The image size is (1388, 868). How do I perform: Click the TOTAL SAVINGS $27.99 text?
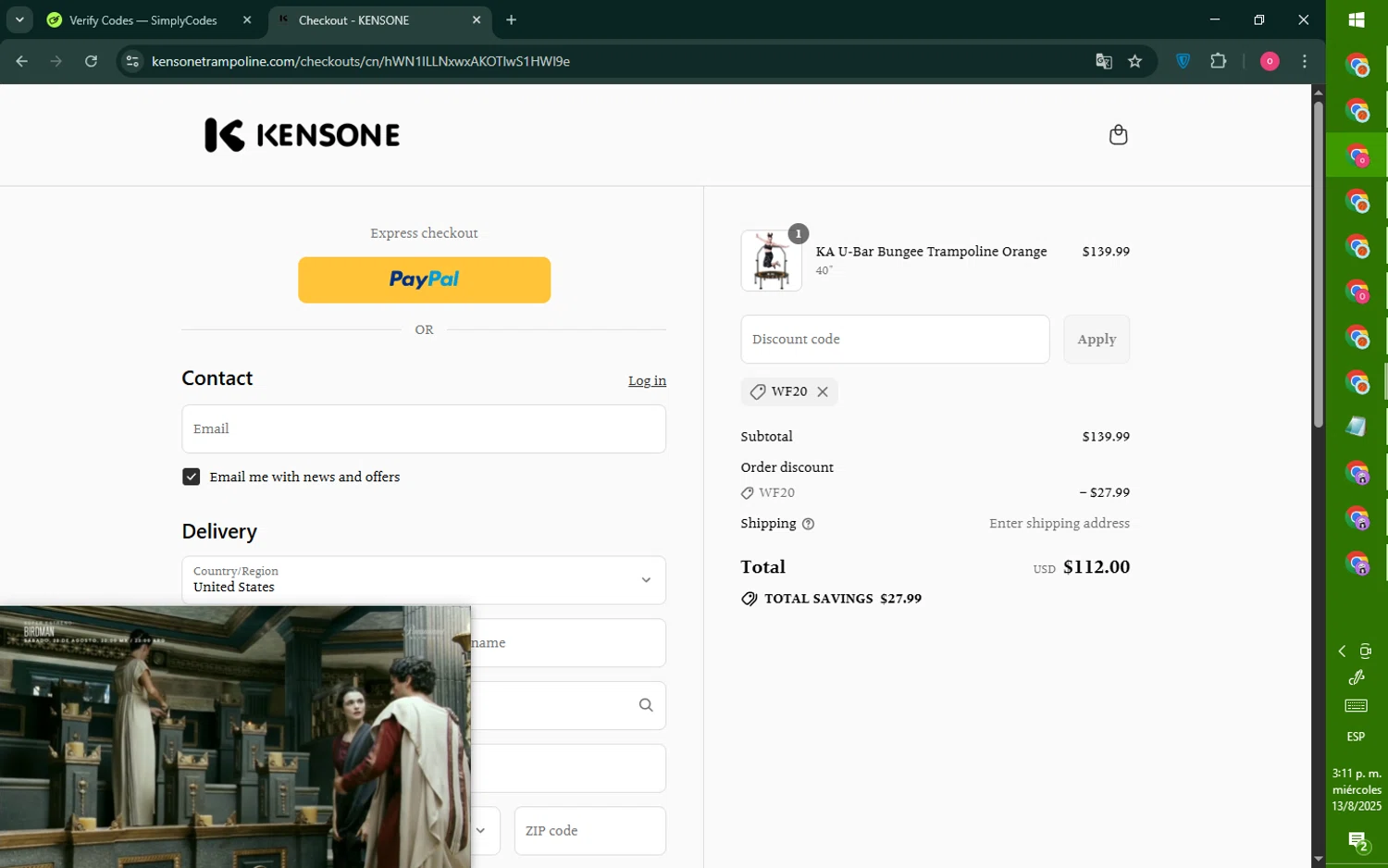(x=843, y=599)
